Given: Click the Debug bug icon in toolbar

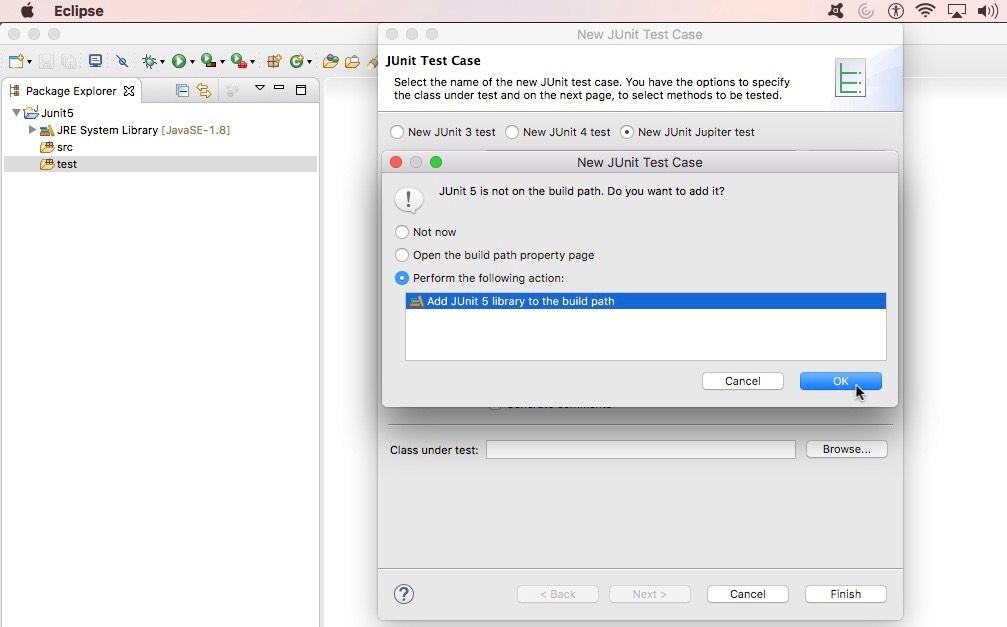Looking at the screenshot, I should [149, 61].
